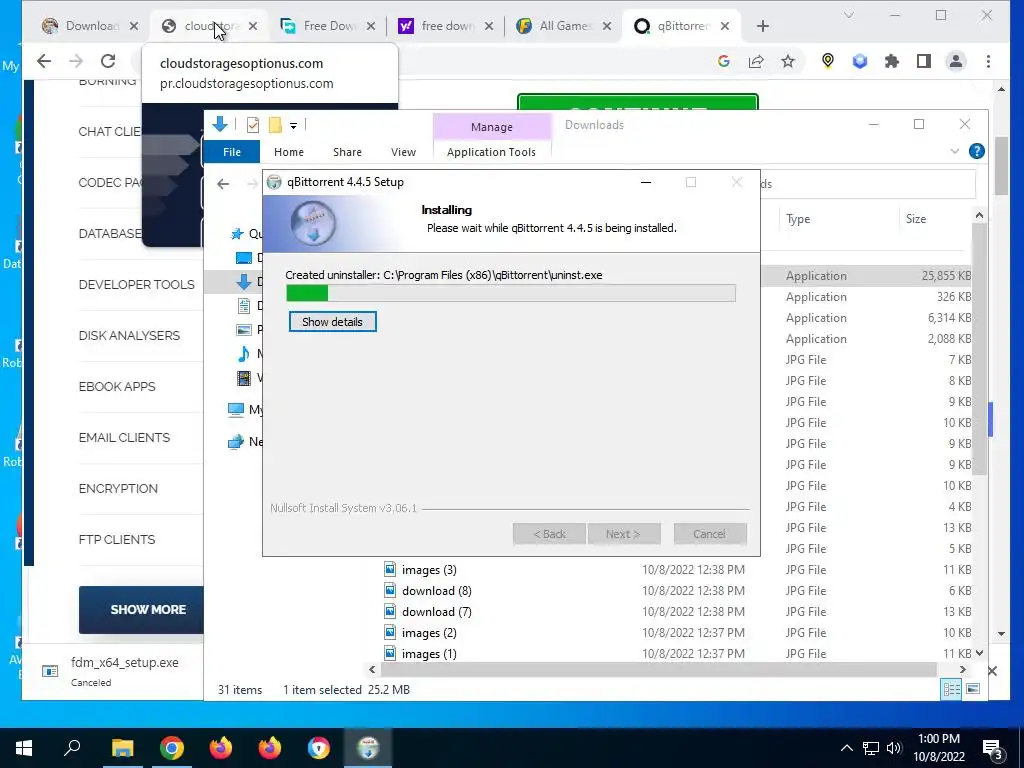Select the images (1) file
The image size is (1024, 768).
(x=429, y=654)
